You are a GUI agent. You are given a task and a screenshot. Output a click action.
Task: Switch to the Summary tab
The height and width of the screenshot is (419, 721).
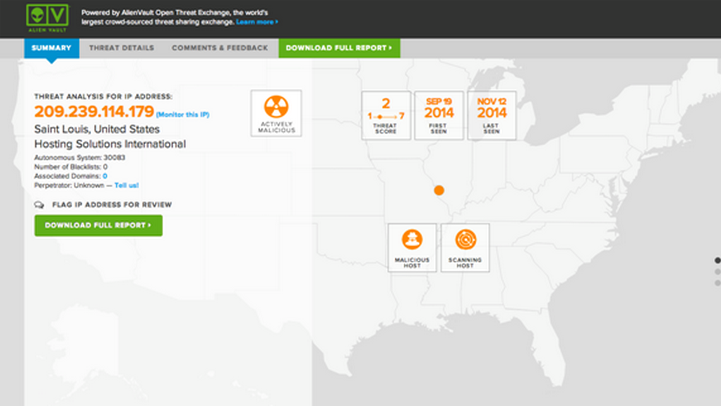click(52, 48)
